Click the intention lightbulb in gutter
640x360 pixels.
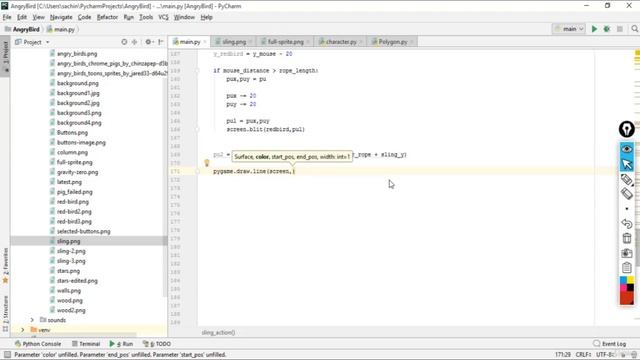coord(207,163)
